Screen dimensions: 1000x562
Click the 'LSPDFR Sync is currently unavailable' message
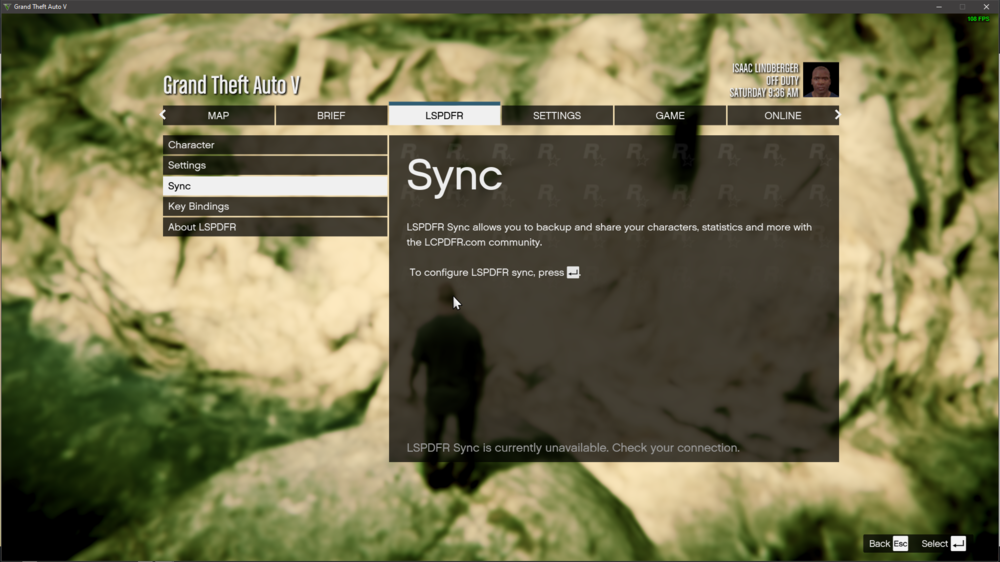click(573, 448)
